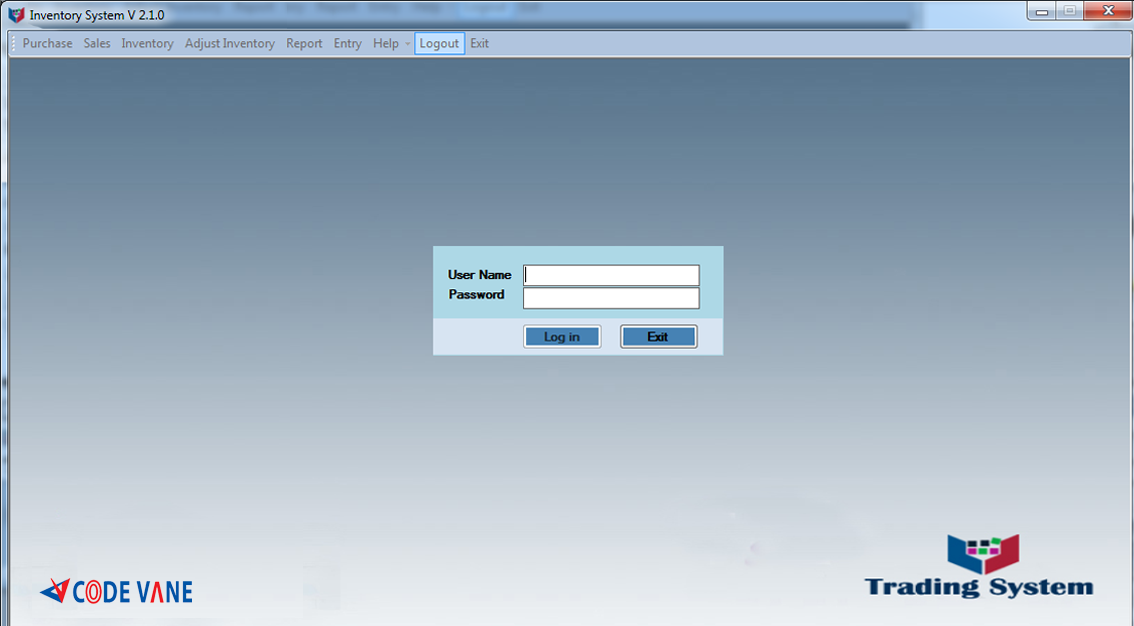Viewport: 1134px width, 626px height.
Task: Open the Sales menu
Action: 97,44
